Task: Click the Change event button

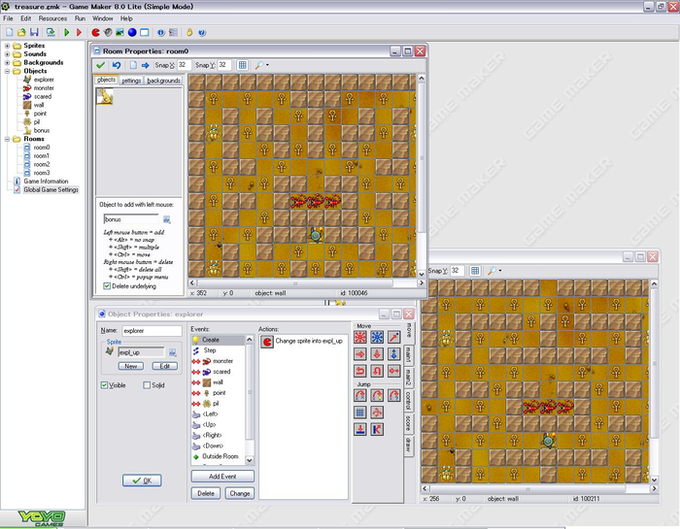Action: pyautogui.click(x=239, y=493)
